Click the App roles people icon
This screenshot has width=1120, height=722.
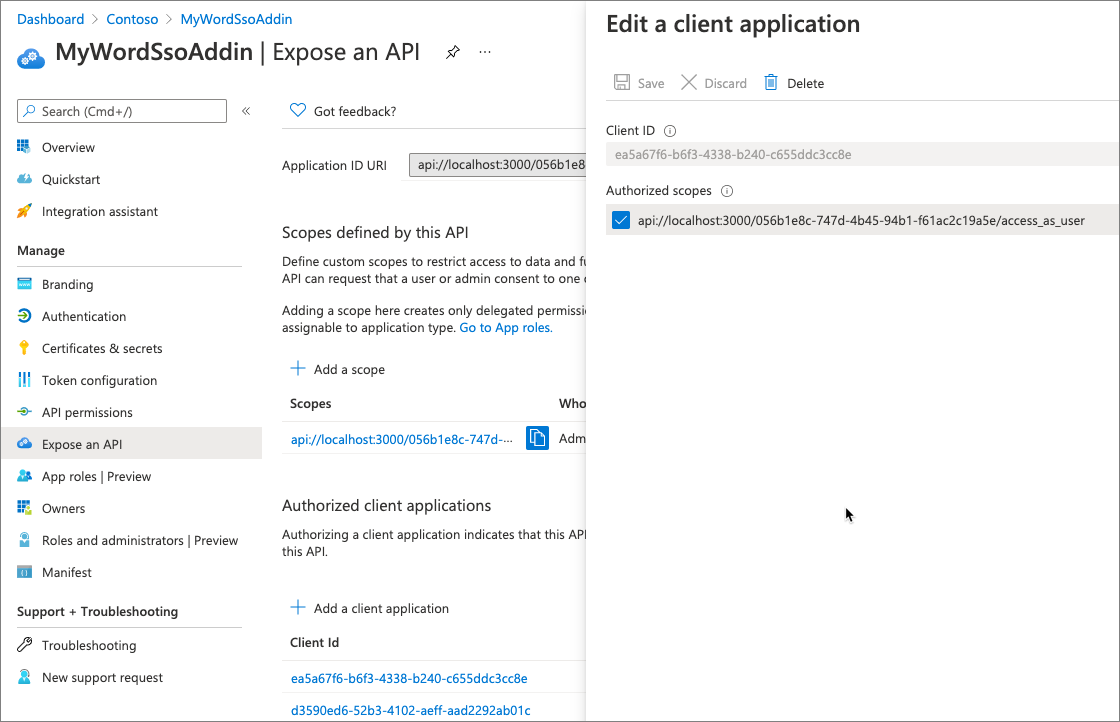click(24, 476)
